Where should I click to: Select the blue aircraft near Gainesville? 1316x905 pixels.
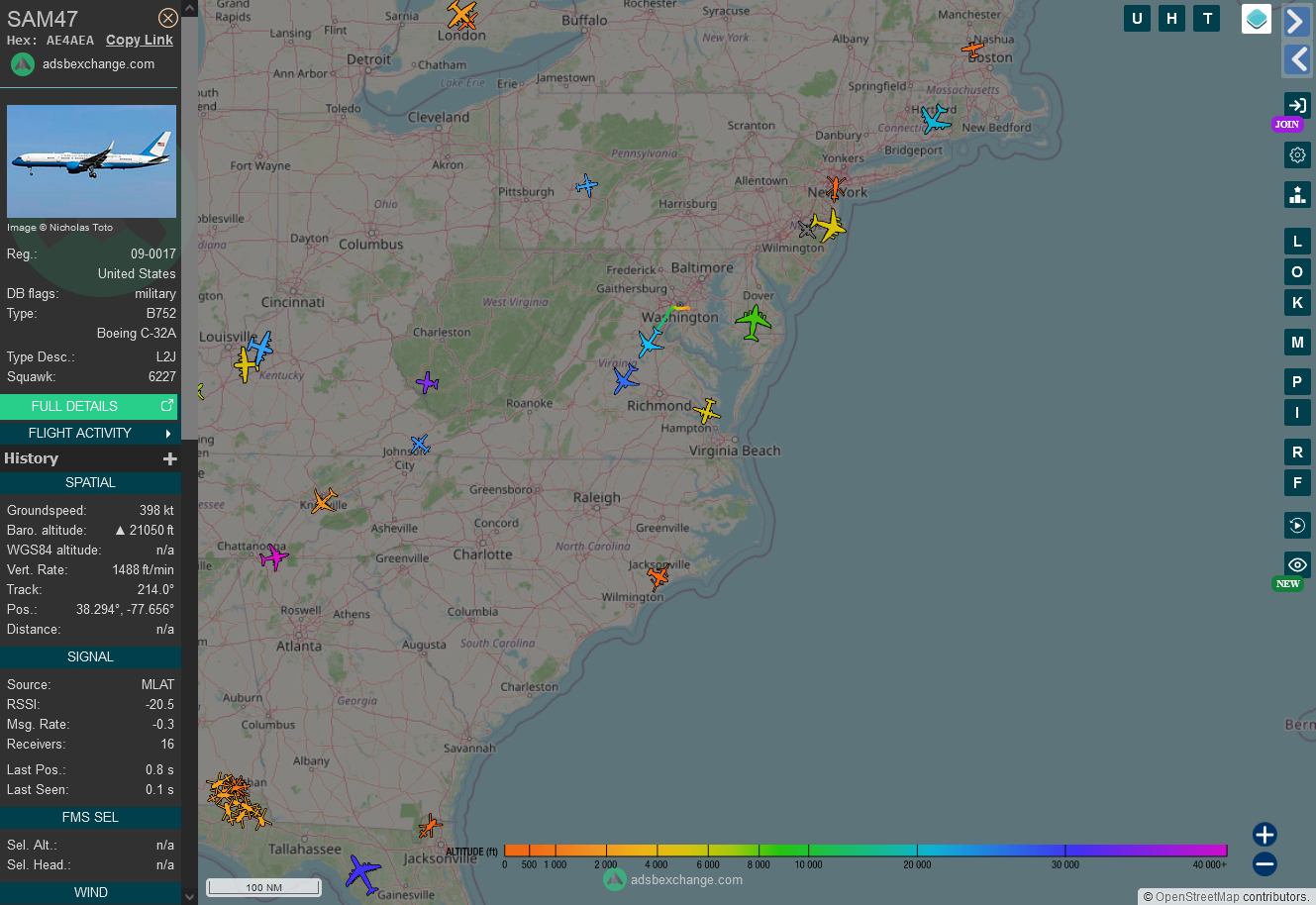point(363,874)
